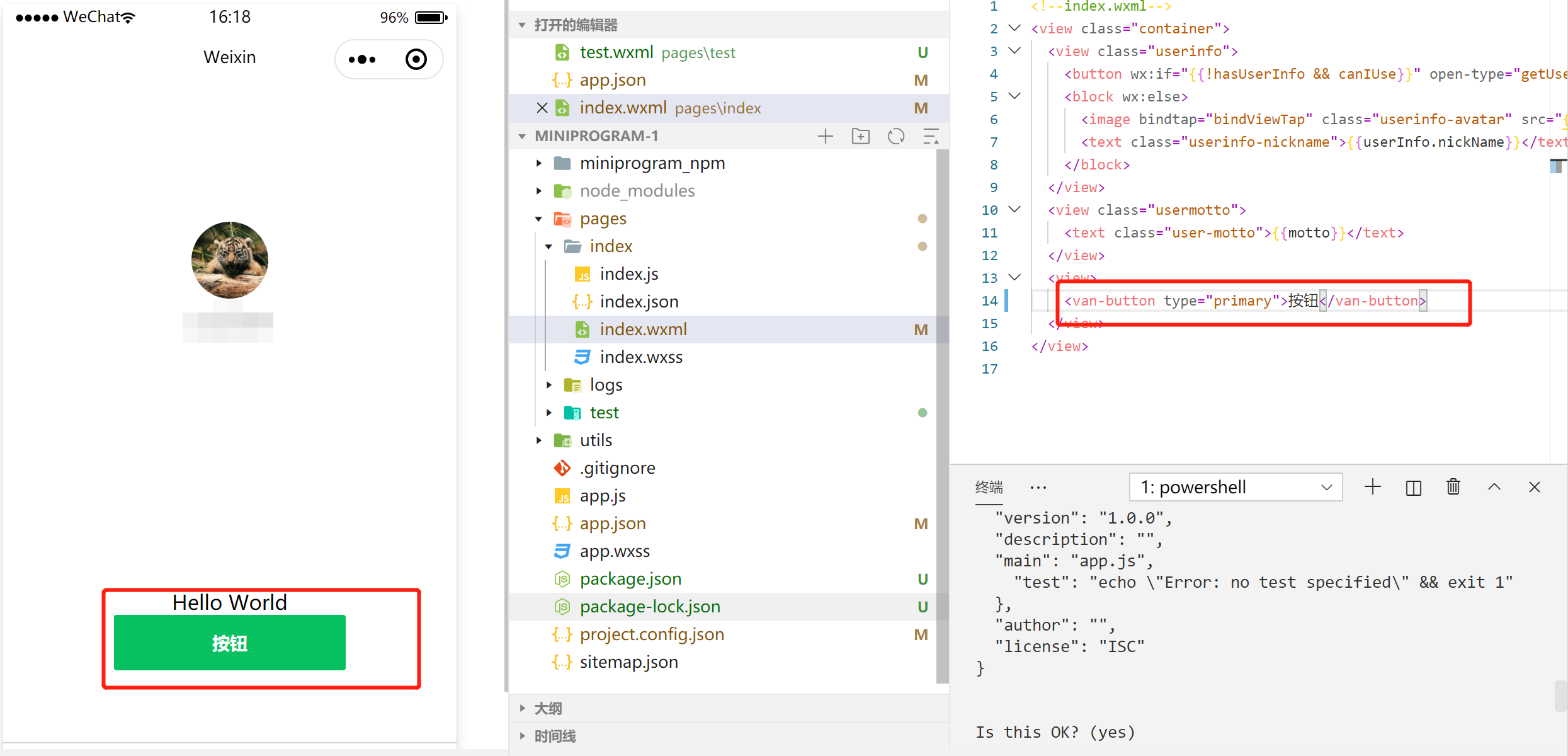Collapse the pages folder
This screenshot has width=1568, height=756.
[x=539, y=219]
